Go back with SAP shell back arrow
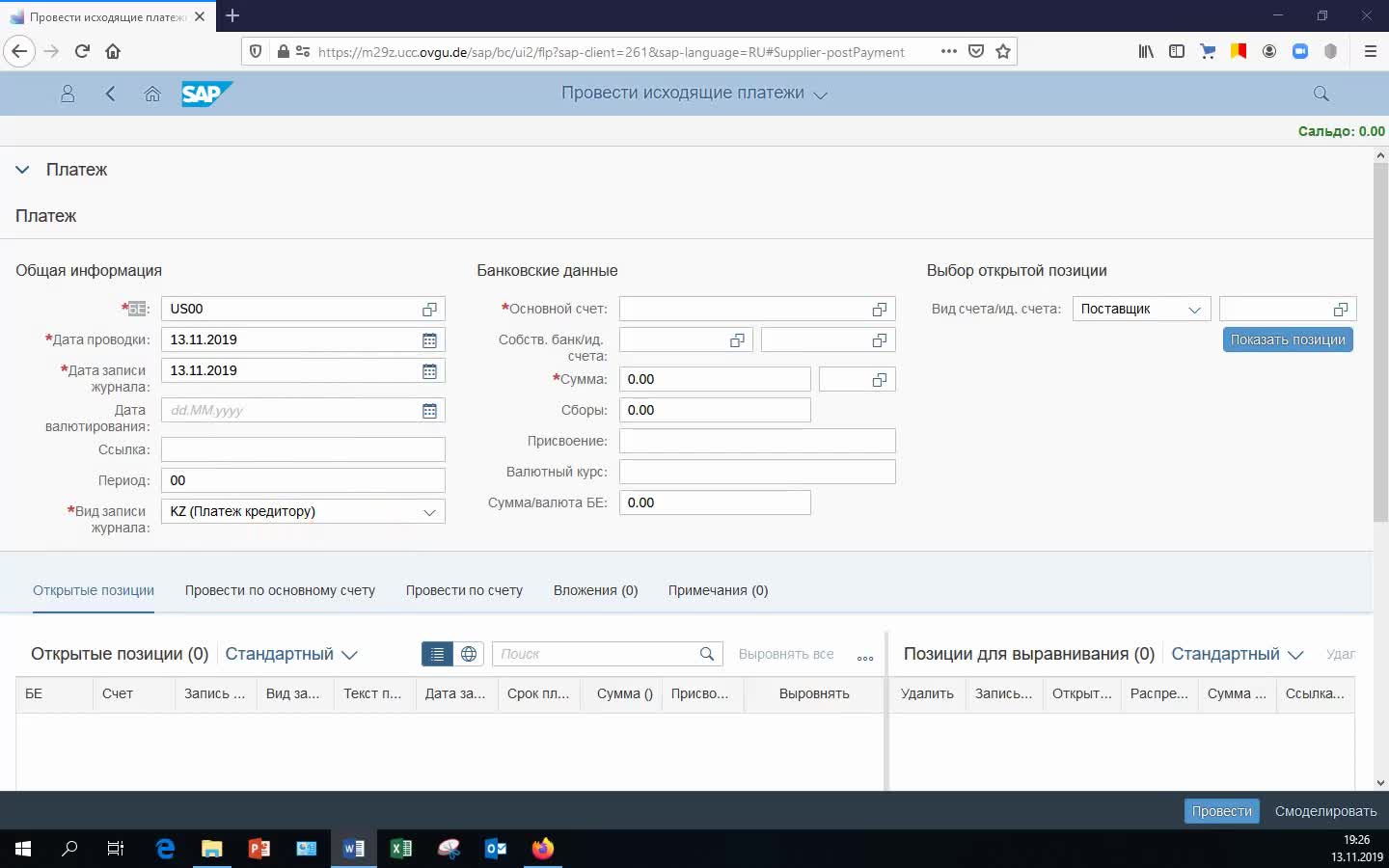 110,94
